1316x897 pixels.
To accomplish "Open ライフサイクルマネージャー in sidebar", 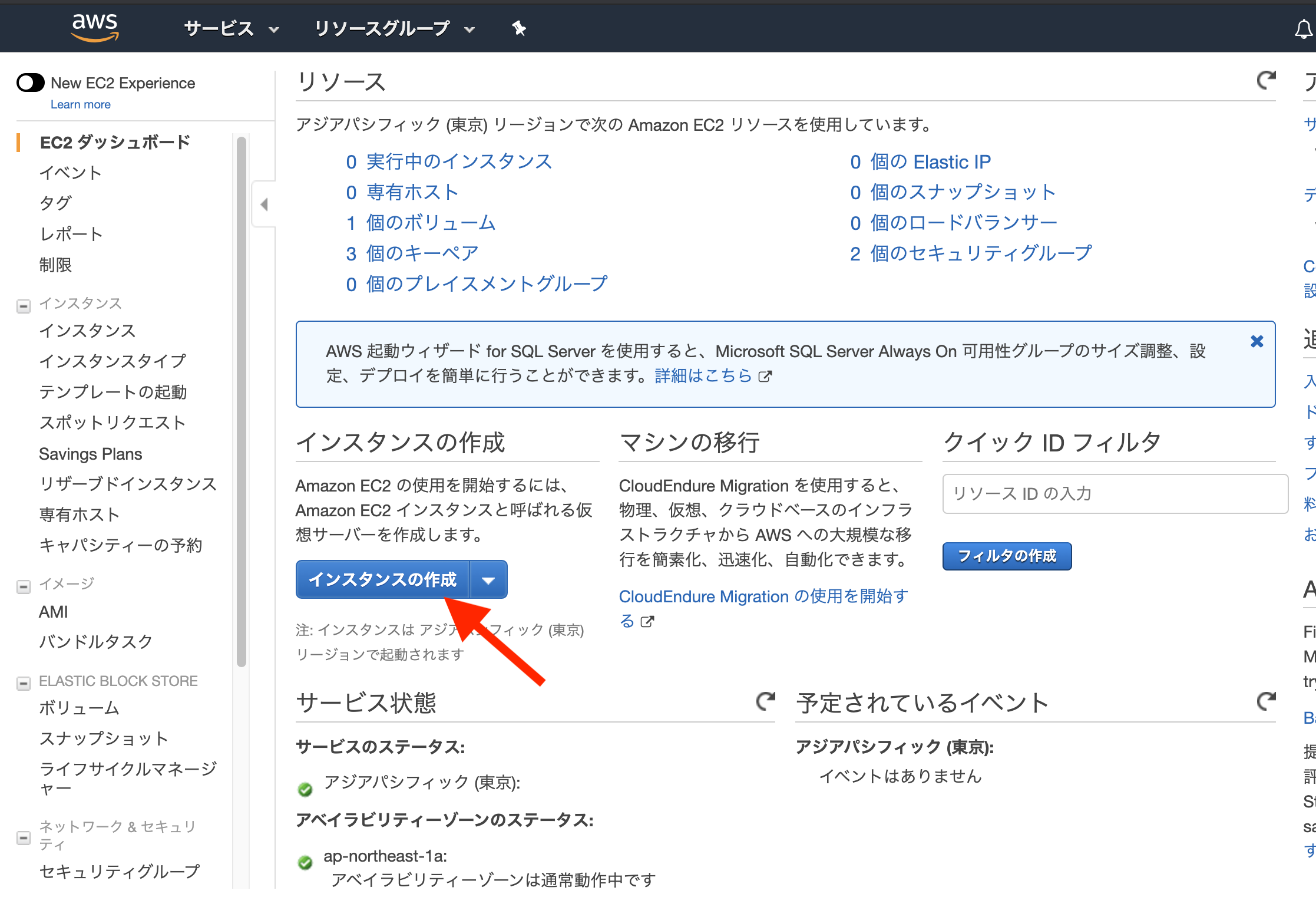I will pos(128,779).
